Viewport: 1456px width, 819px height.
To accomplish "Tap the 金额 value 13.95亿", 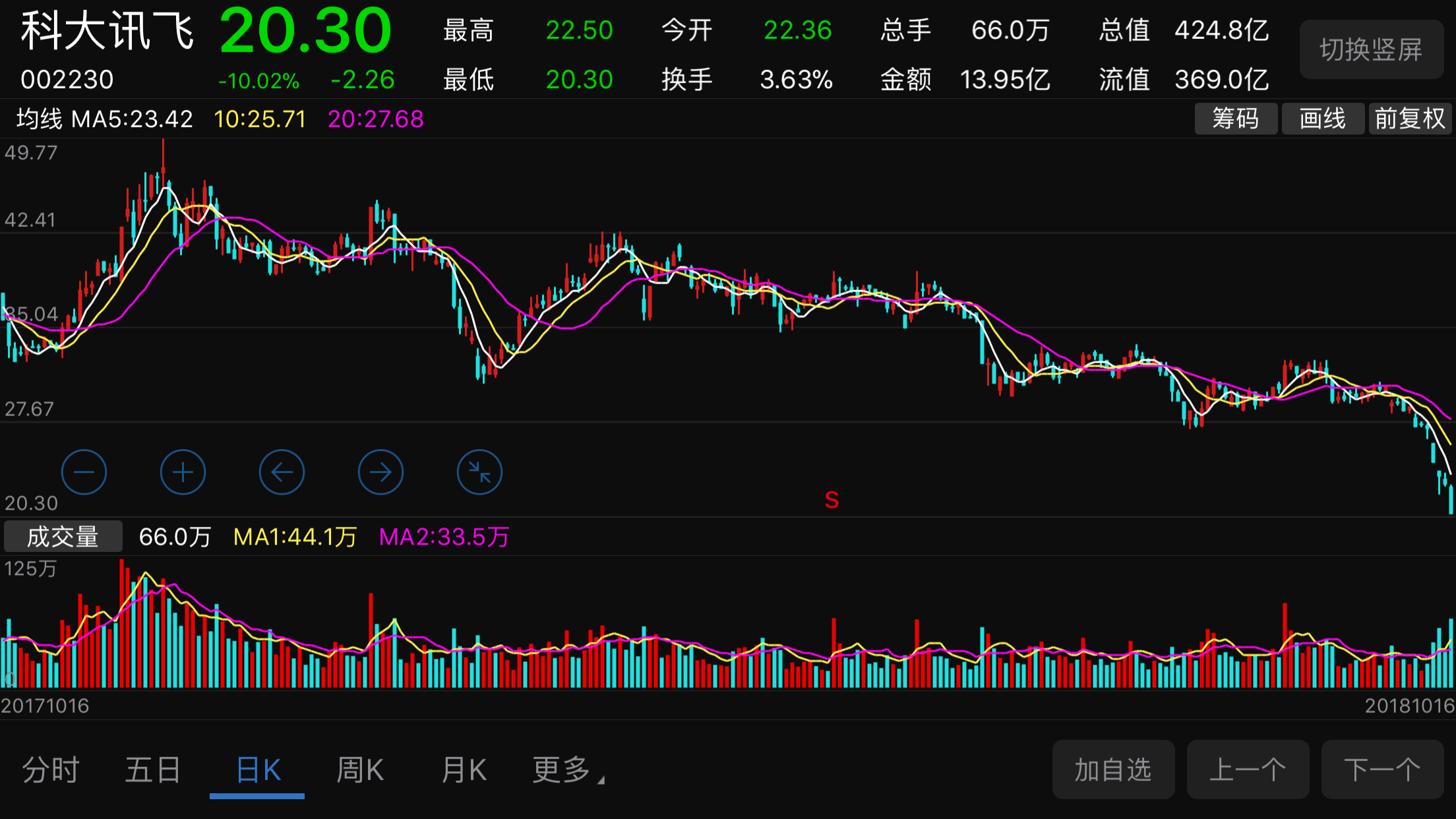I will pyautogui.click(x=1005, y=80).
